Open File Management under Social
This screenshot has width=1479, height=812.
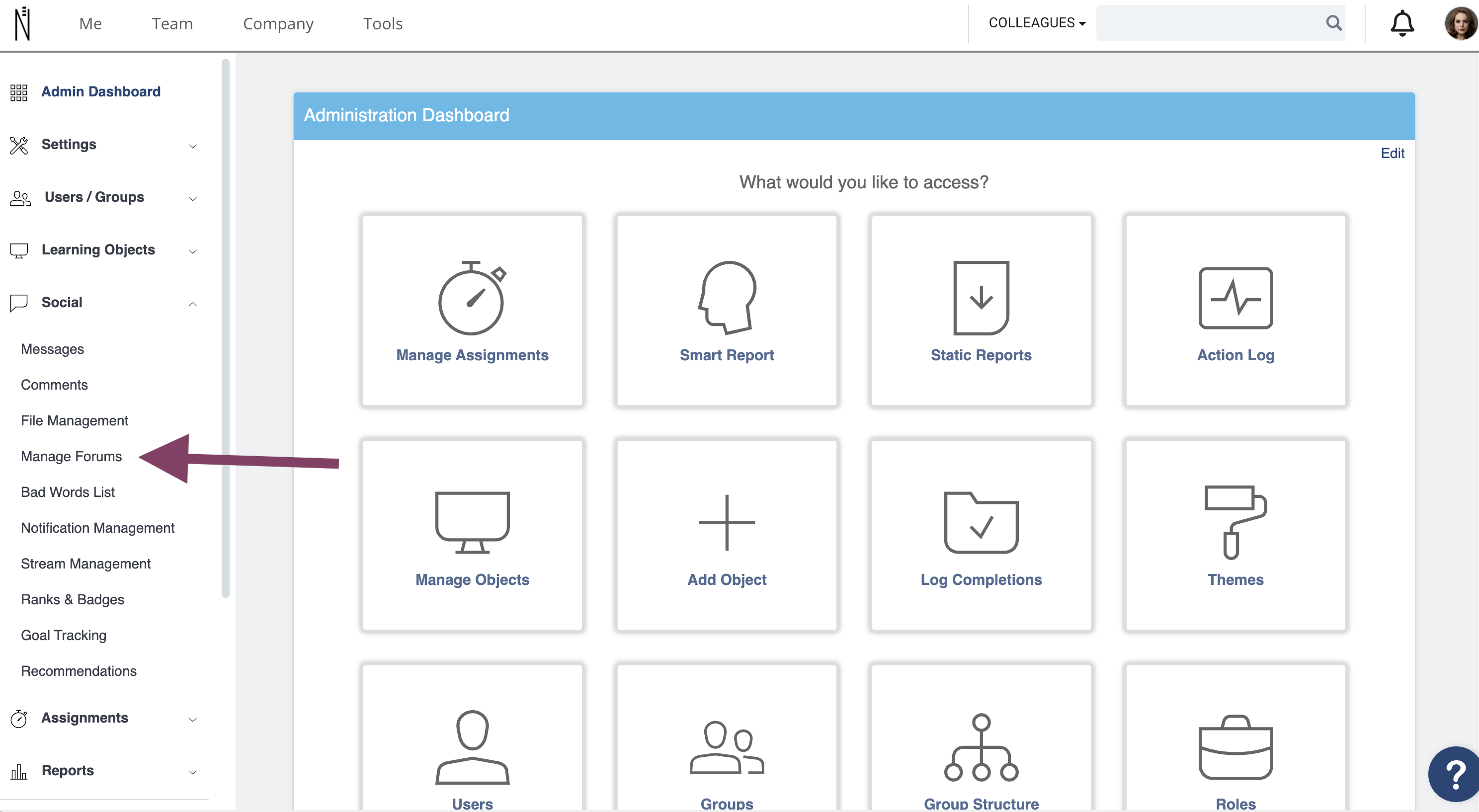[75, 420]
